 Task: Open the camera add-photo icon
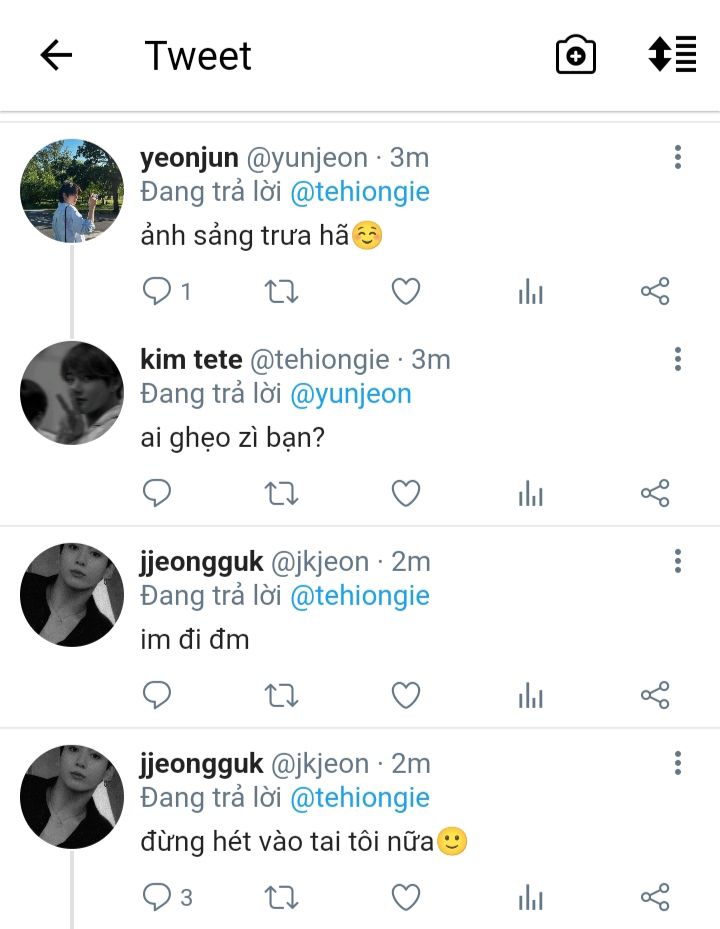coord(575,55)
